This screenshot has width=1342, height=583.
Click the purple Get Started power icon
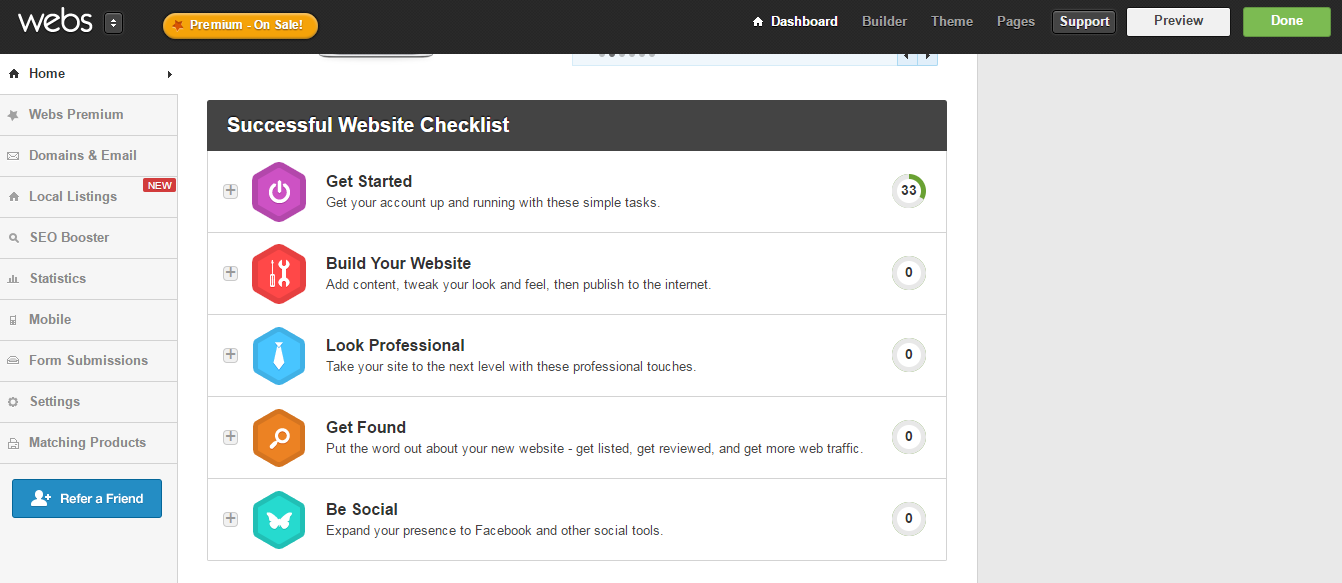coord(279,191)
